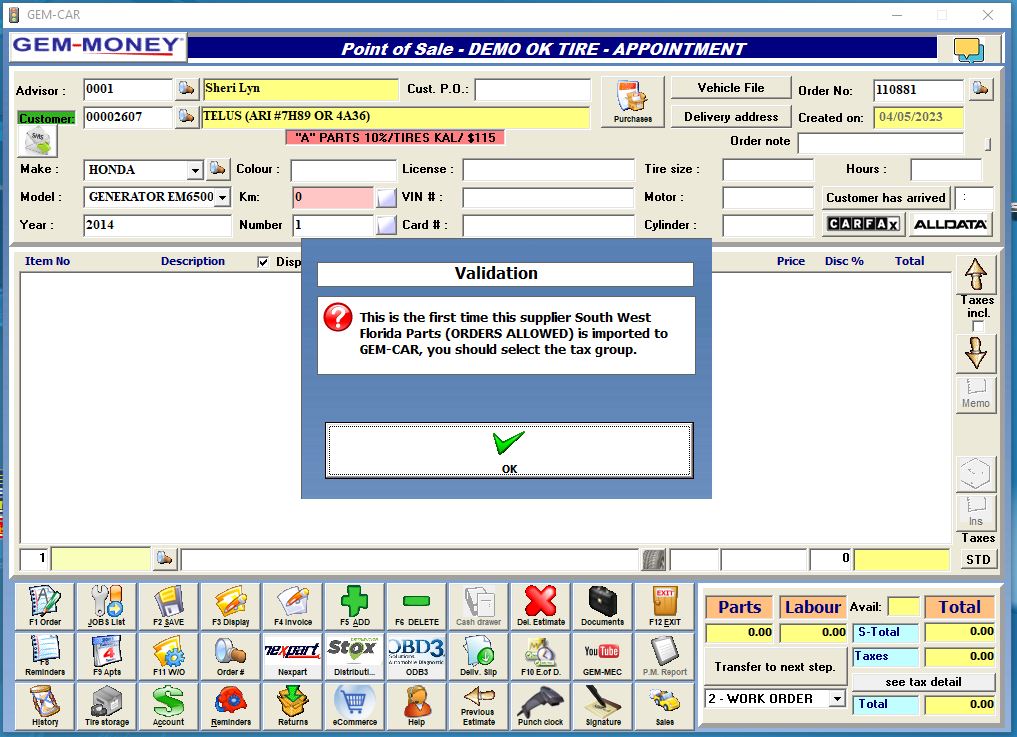The image size is (1017, 737).
Task: Click the tire icon in the entry row
Action: click(x=654, y=559)
